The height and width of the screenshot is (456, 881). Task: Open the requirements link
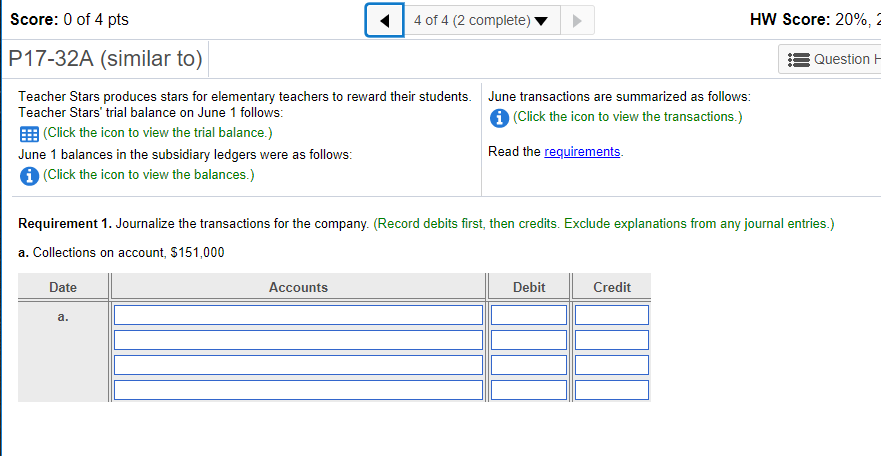point(582,152)
